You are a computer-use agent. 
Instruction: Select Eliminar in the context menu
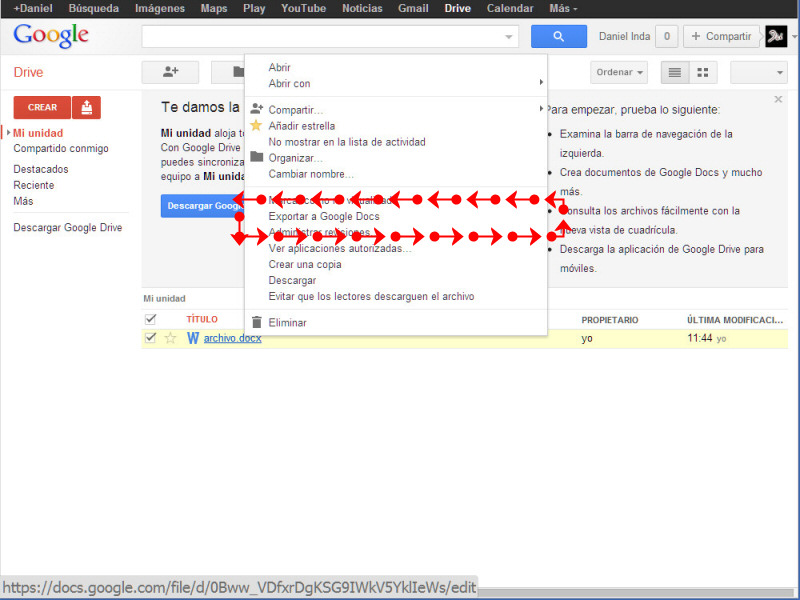point(288,322)
